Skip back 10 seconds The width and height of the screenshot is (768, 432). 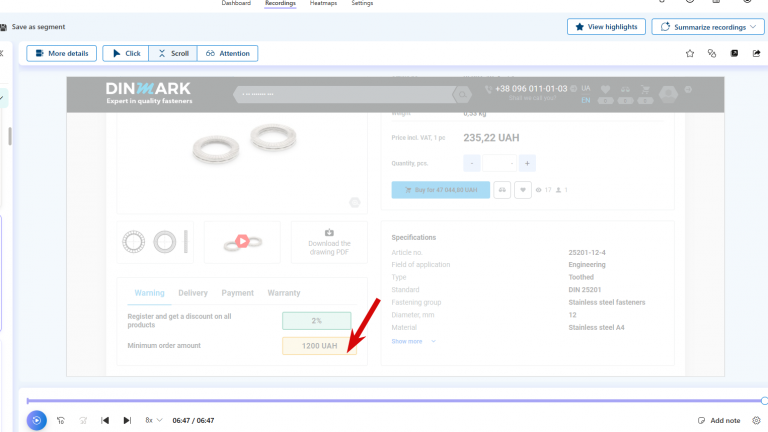click(61, 420)
